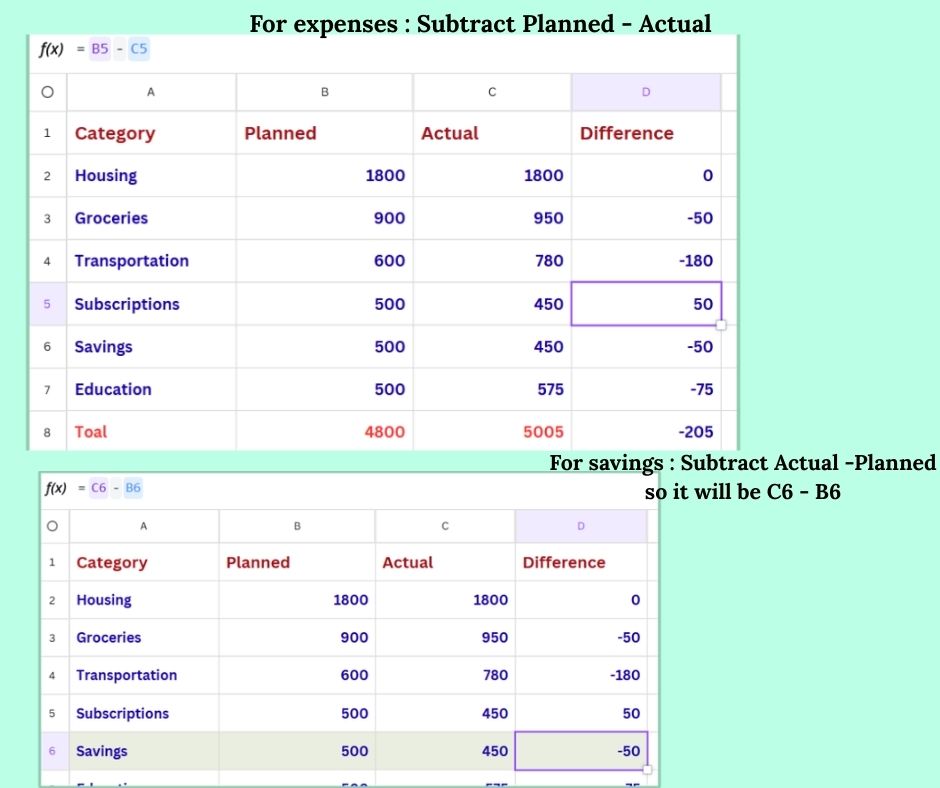This screenshot has width=940, height=788.
Task: Select highlighted row 6 header in the bottom spreadsheet
Action: click(52, 751)
